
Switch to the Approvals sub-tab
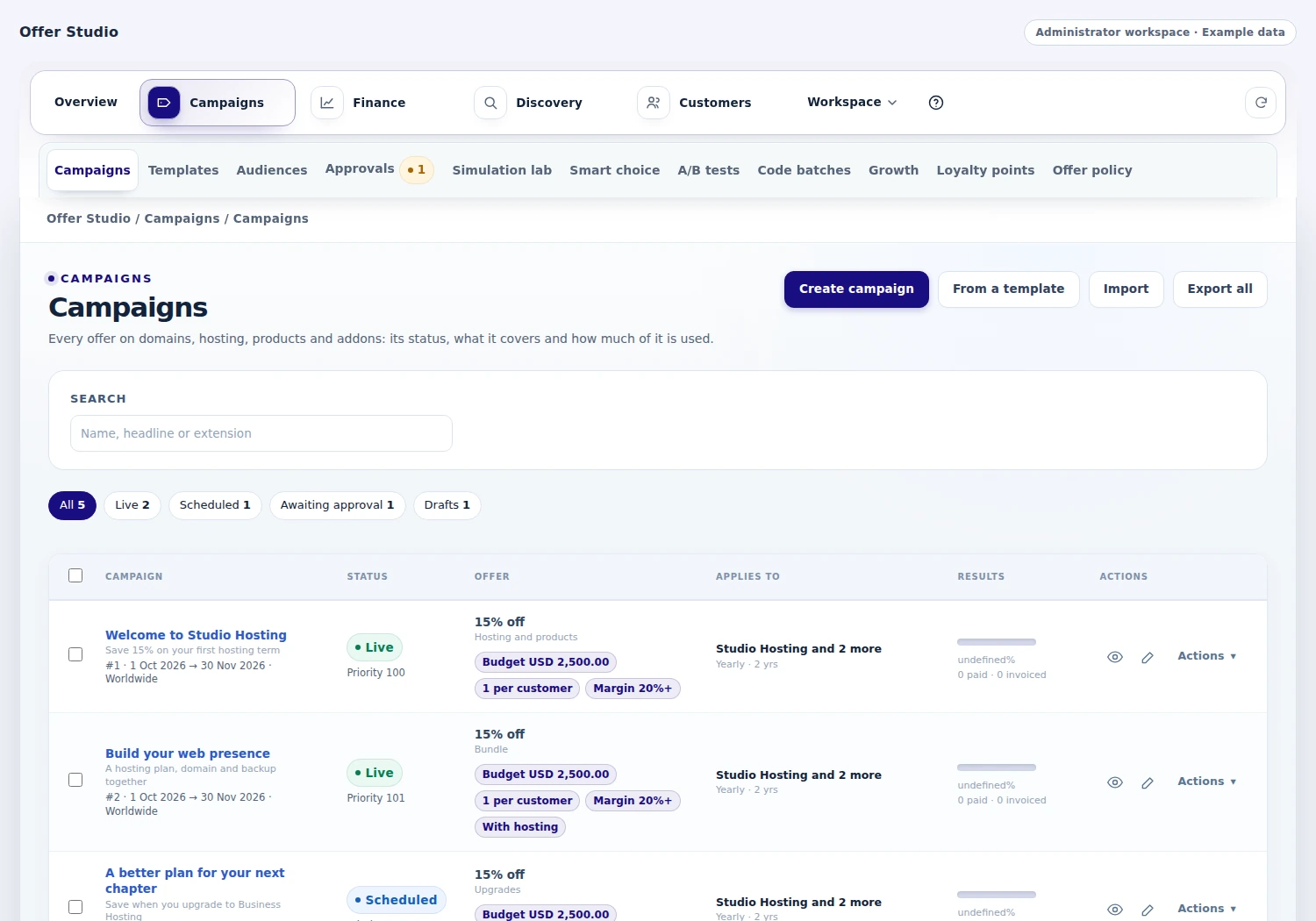[x=379, y=169]
